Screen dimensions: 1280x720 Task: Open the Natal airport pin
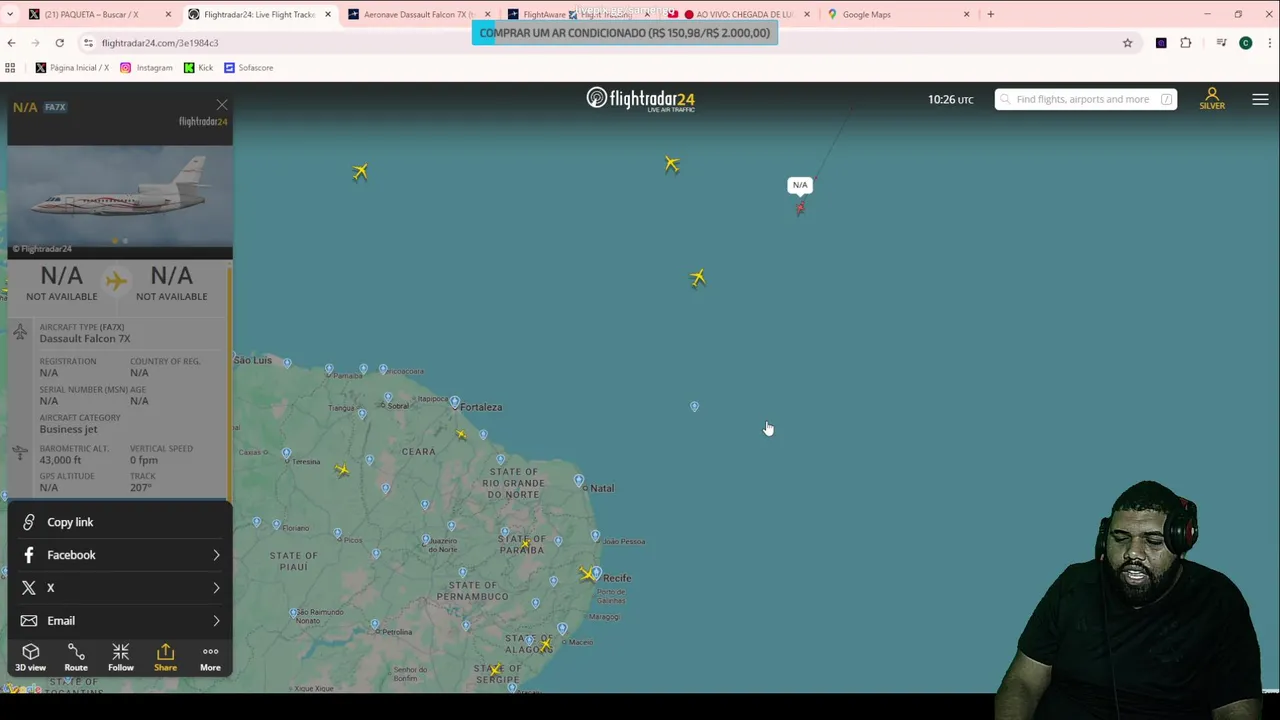[x=579, y=481]
